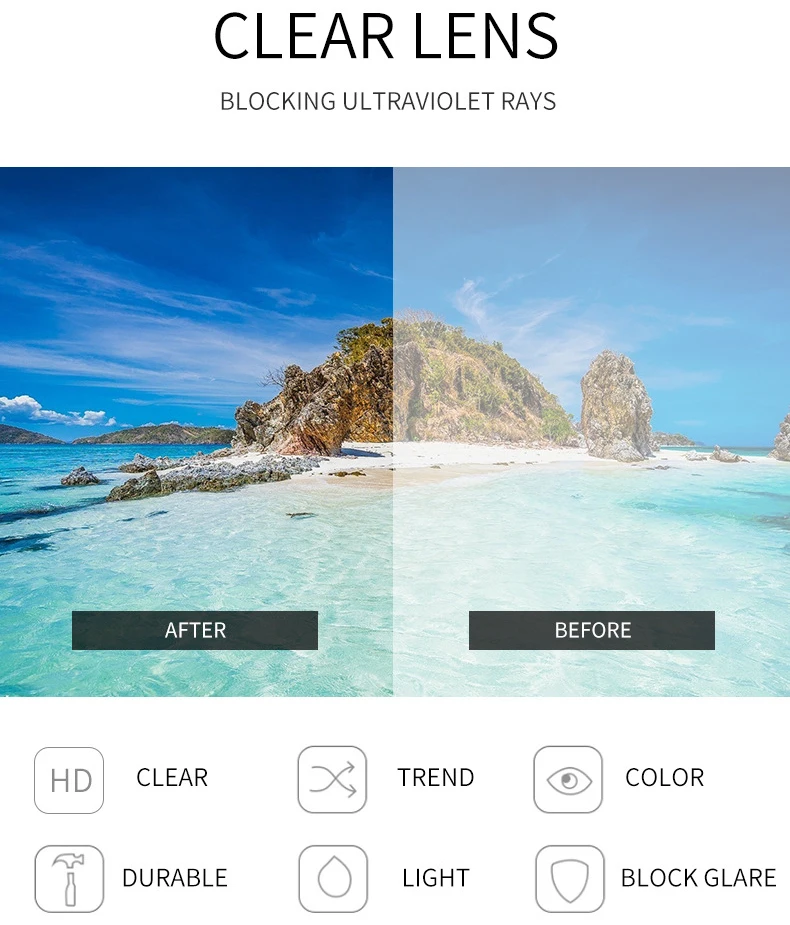Click the TREND feature label
This screenshot has height=925, width=790.
tap(436, 778)
